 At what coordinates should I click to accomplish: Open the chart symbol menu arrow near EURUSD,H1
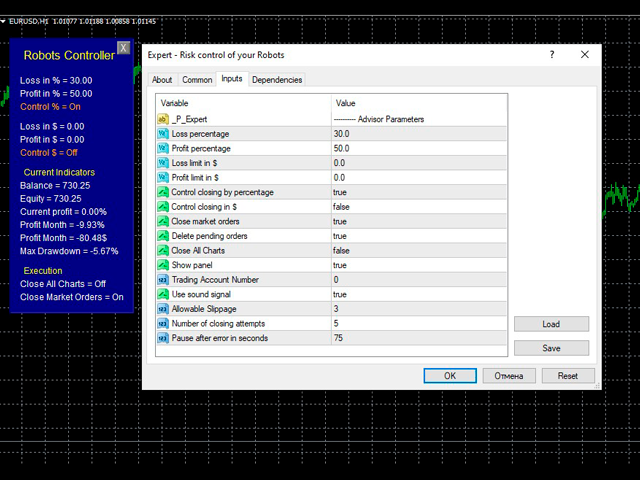(x=3, y=21)
